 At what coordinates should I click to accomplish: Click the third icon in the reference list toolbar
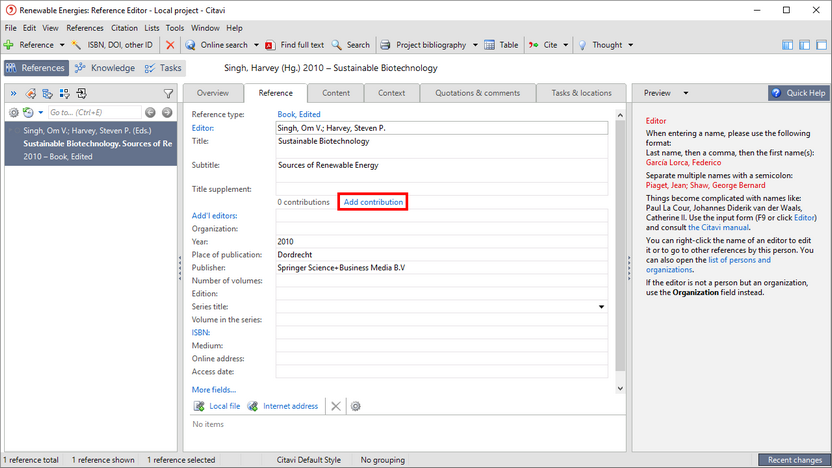[x=48, y=94]
